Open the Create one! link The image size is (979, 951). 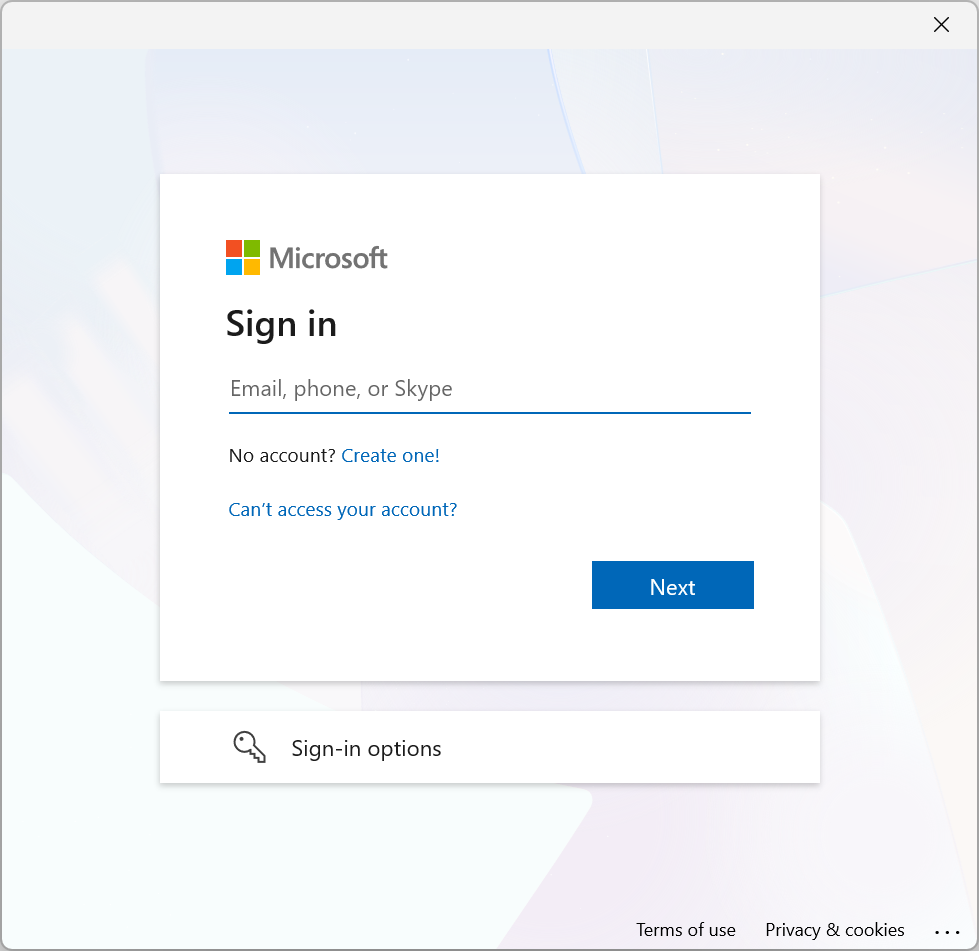click(x=390, y=455)
